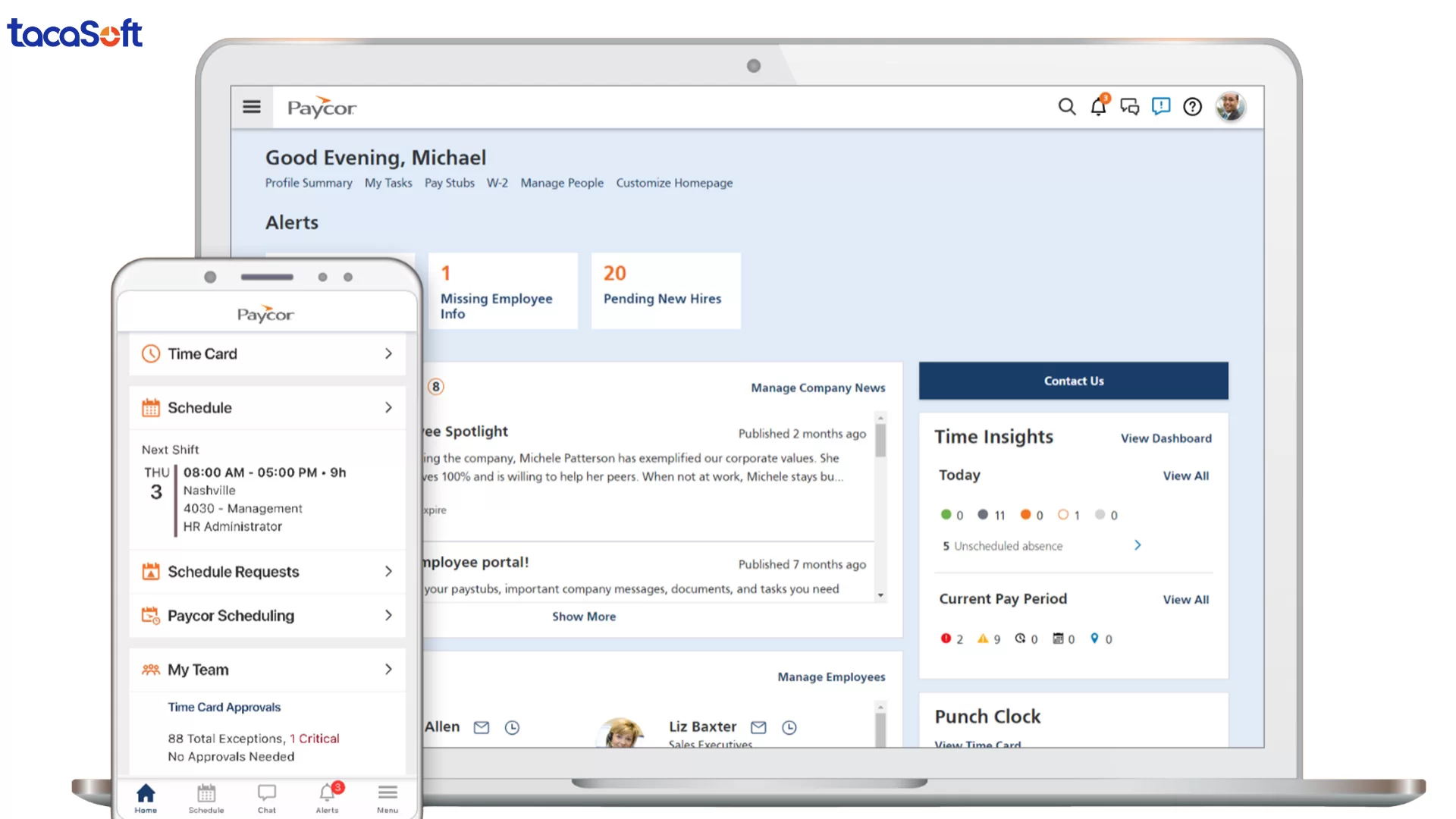The height and width of the screenshot is (819, 1456).
Task: Tap the Home icon in mobile bar
Action: [146, 797]
